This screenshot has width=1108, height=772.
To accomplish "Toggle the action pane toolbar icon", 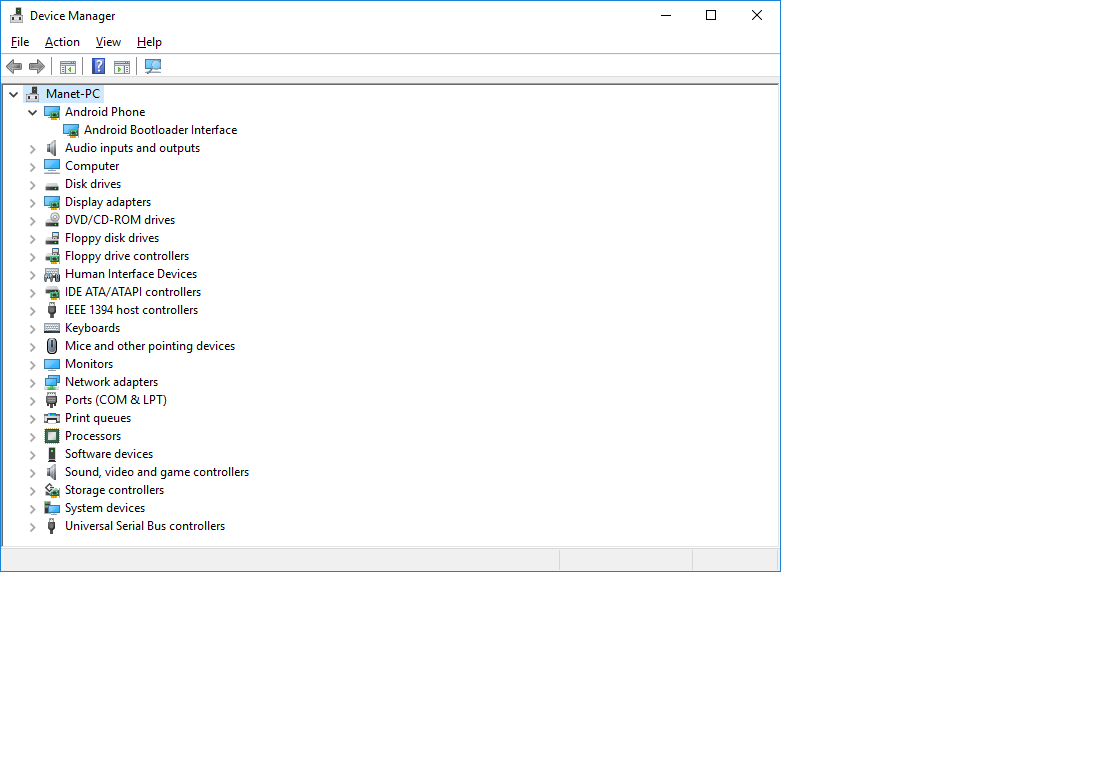I will 122,67.
